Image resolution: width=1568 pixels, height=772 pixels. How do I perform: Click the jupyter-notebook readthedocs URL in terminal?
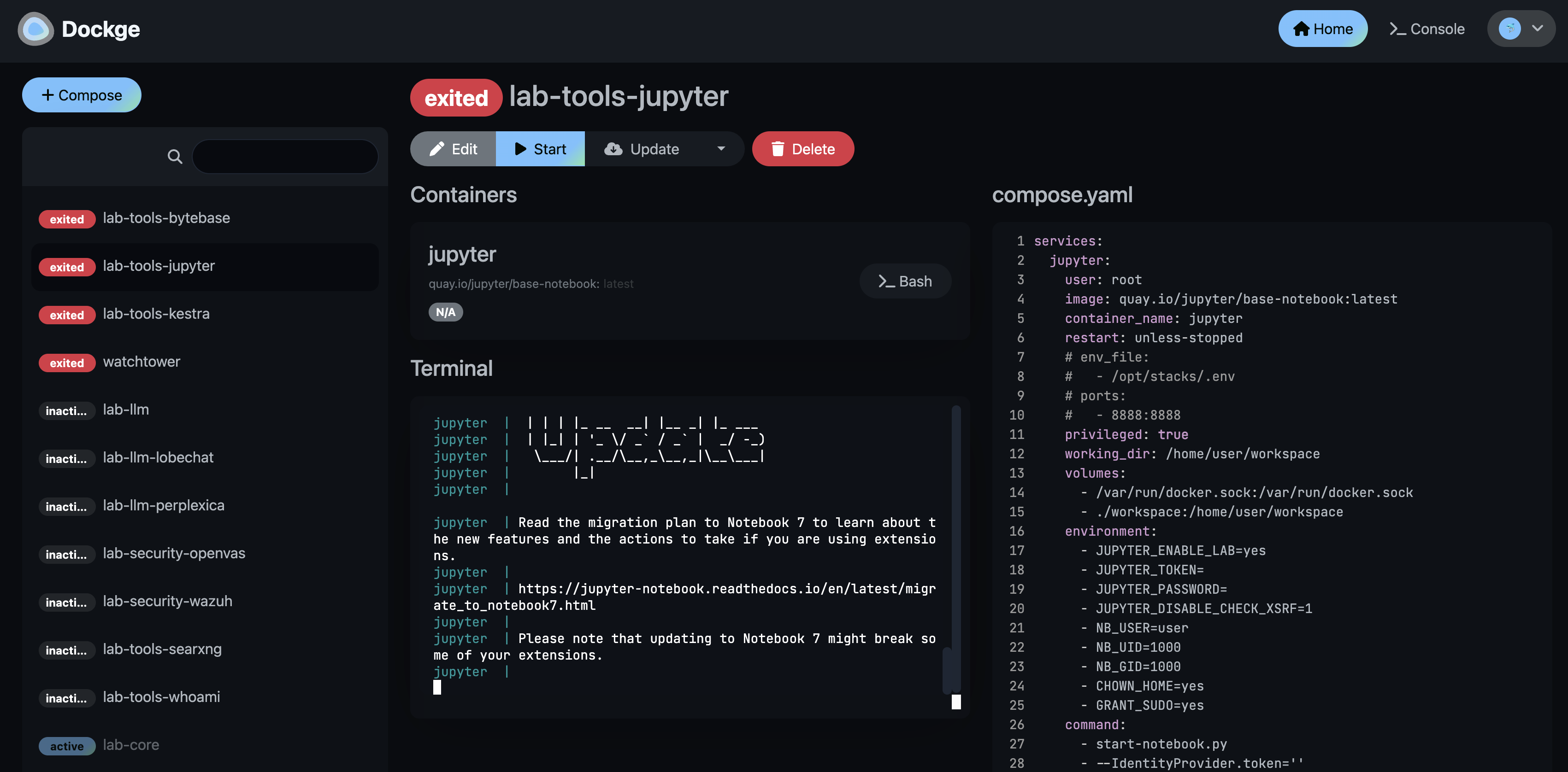(x=684, y=597)
